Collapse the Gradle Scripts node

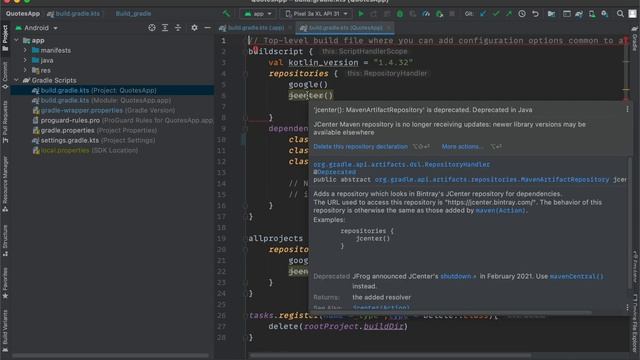17,80
